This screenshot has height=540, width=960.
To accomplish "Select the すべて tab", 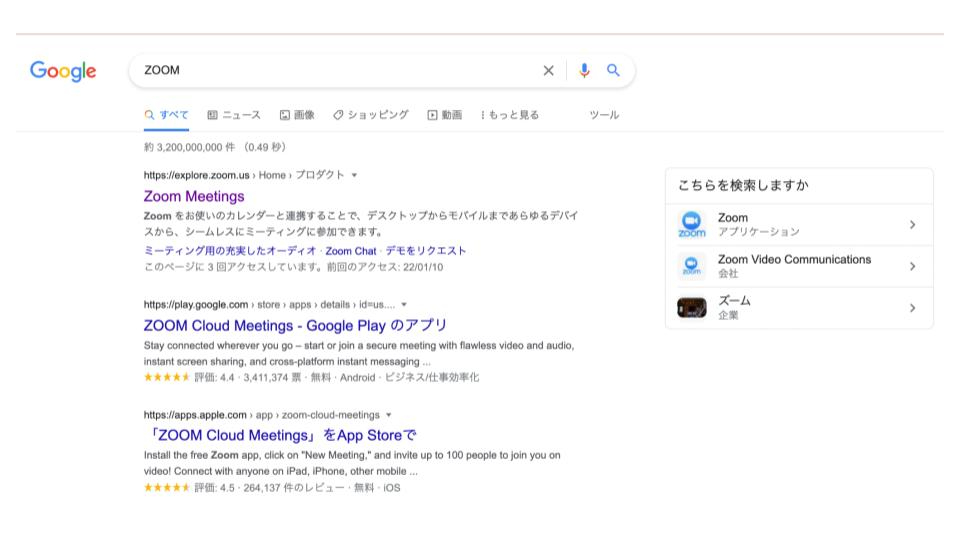I will coord(167,114).
